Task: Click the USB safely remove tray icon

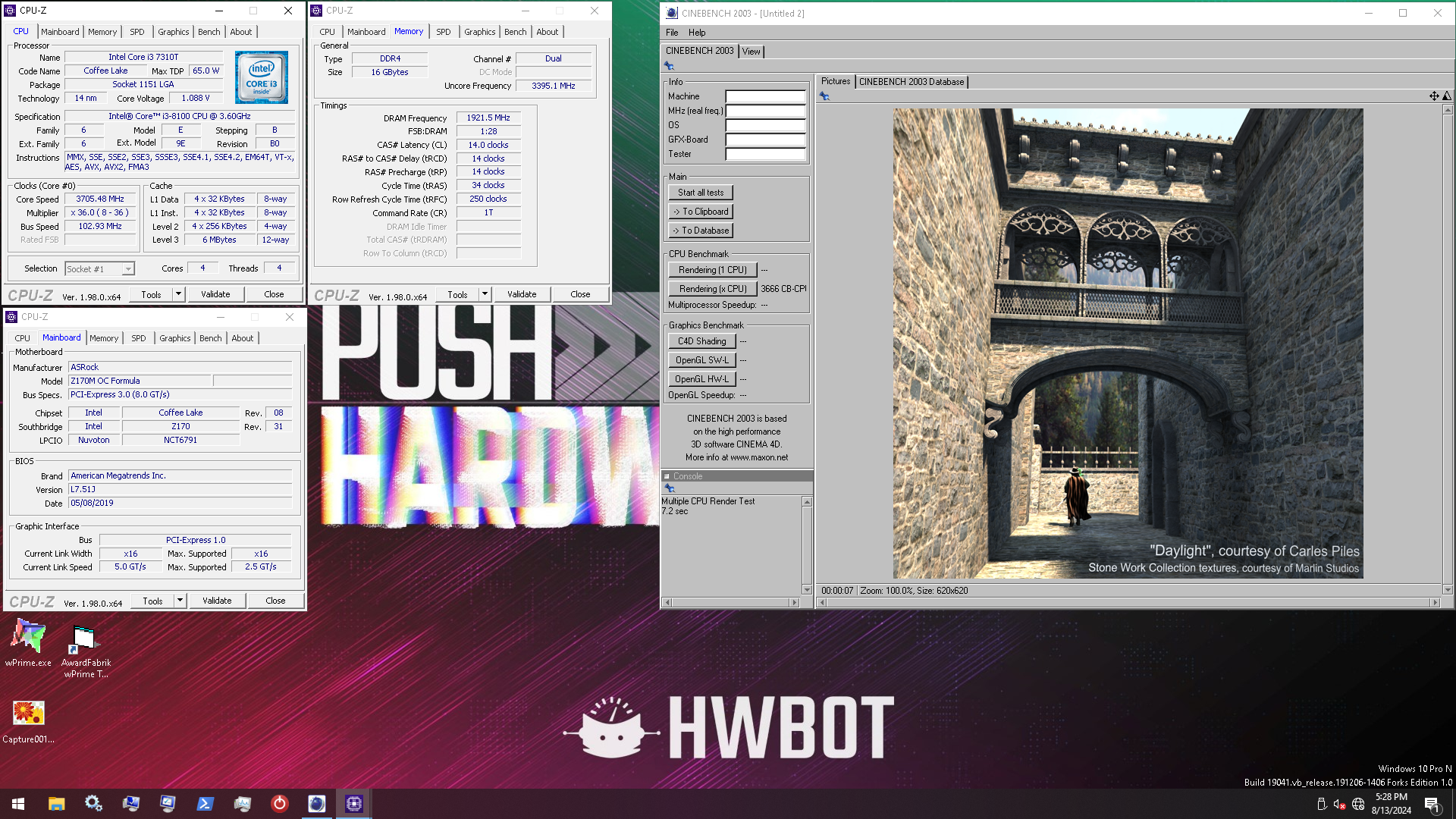Action: (x=1322, y=804)
